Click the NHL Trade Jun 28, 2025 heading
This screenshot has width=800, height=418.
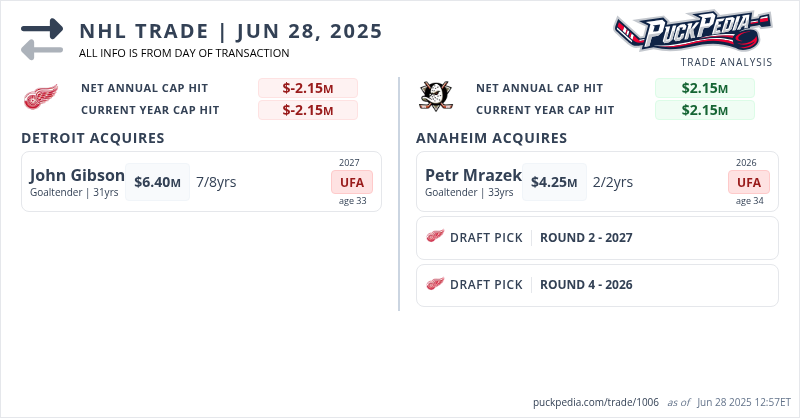pyautogui.click(x=230, y=30)
